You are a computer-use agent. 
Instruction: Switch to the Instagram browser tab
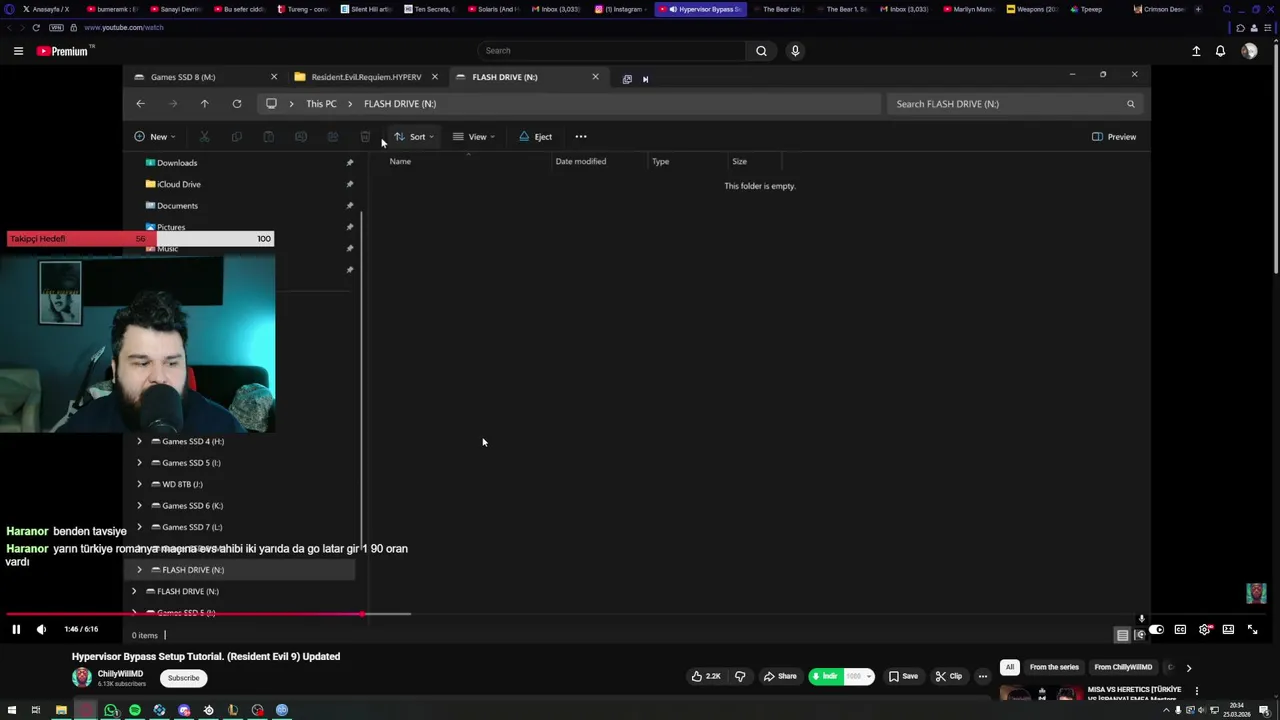point(621,9)
